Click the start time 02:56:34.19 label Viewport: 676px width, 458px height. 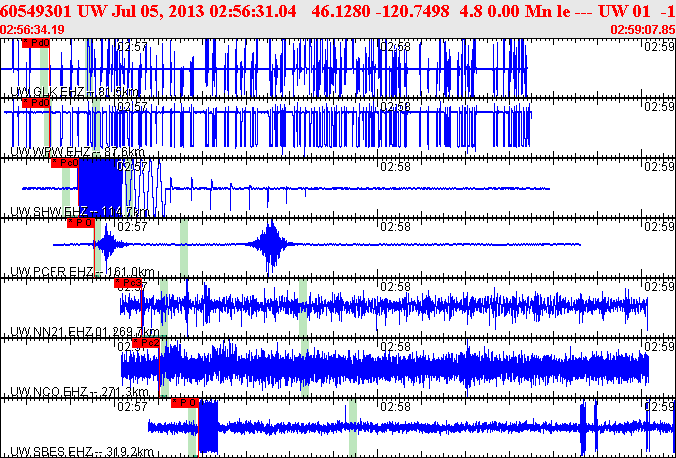33,29
